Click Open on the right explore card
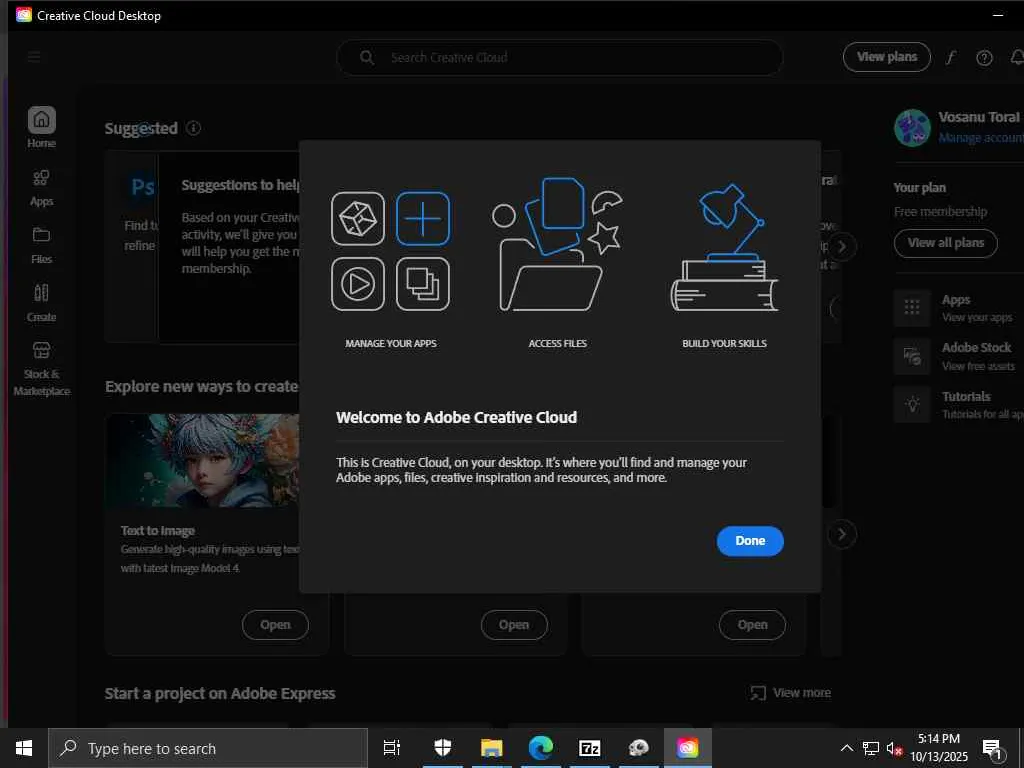Viewport: 1024px width, 768px height. point(752,625)
